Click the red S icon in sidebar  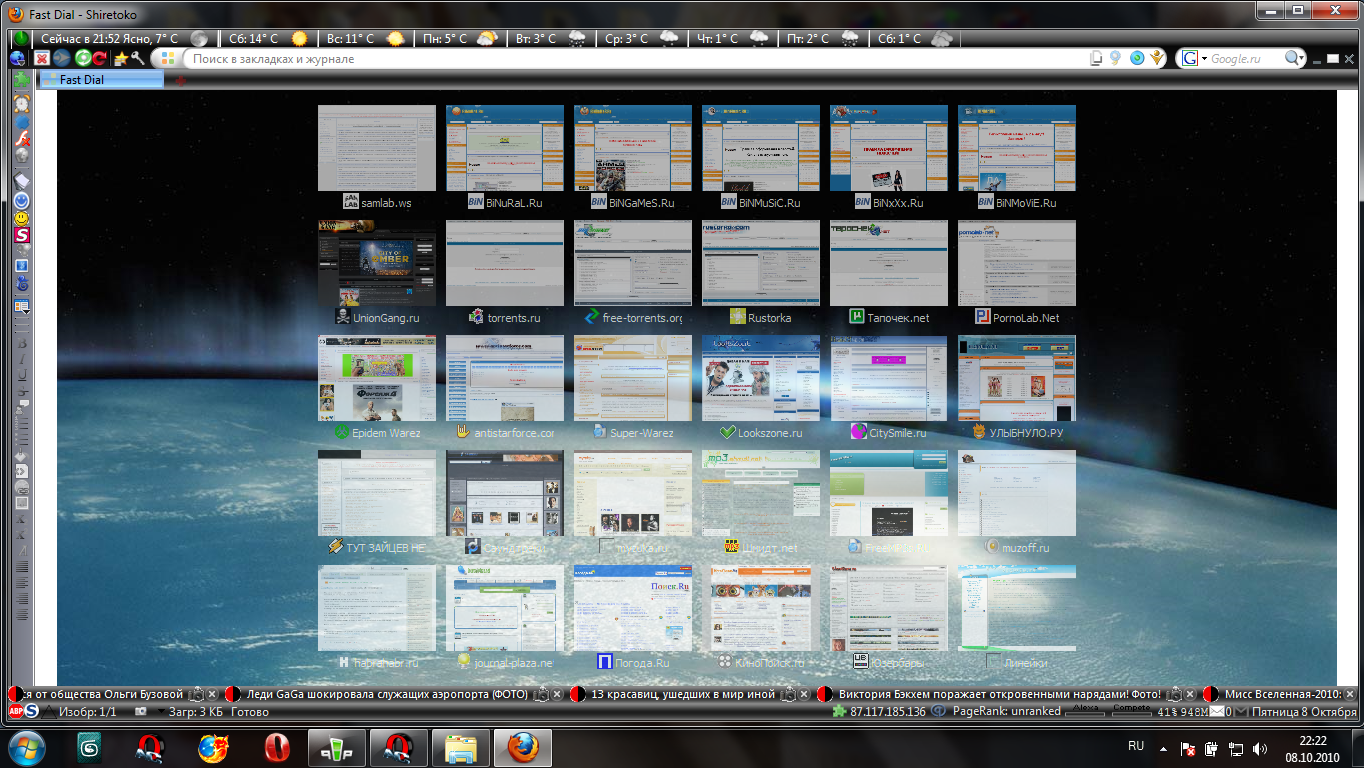pyautogui.click(x=21, y=235)
